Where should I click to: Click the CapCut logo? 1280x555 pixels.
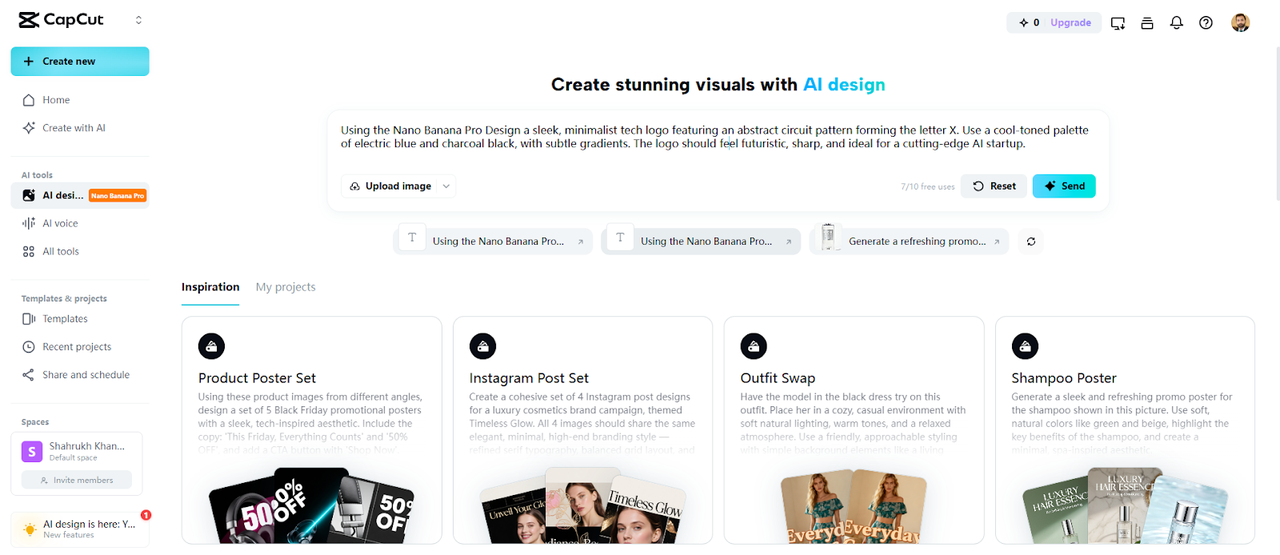point(61,20)
